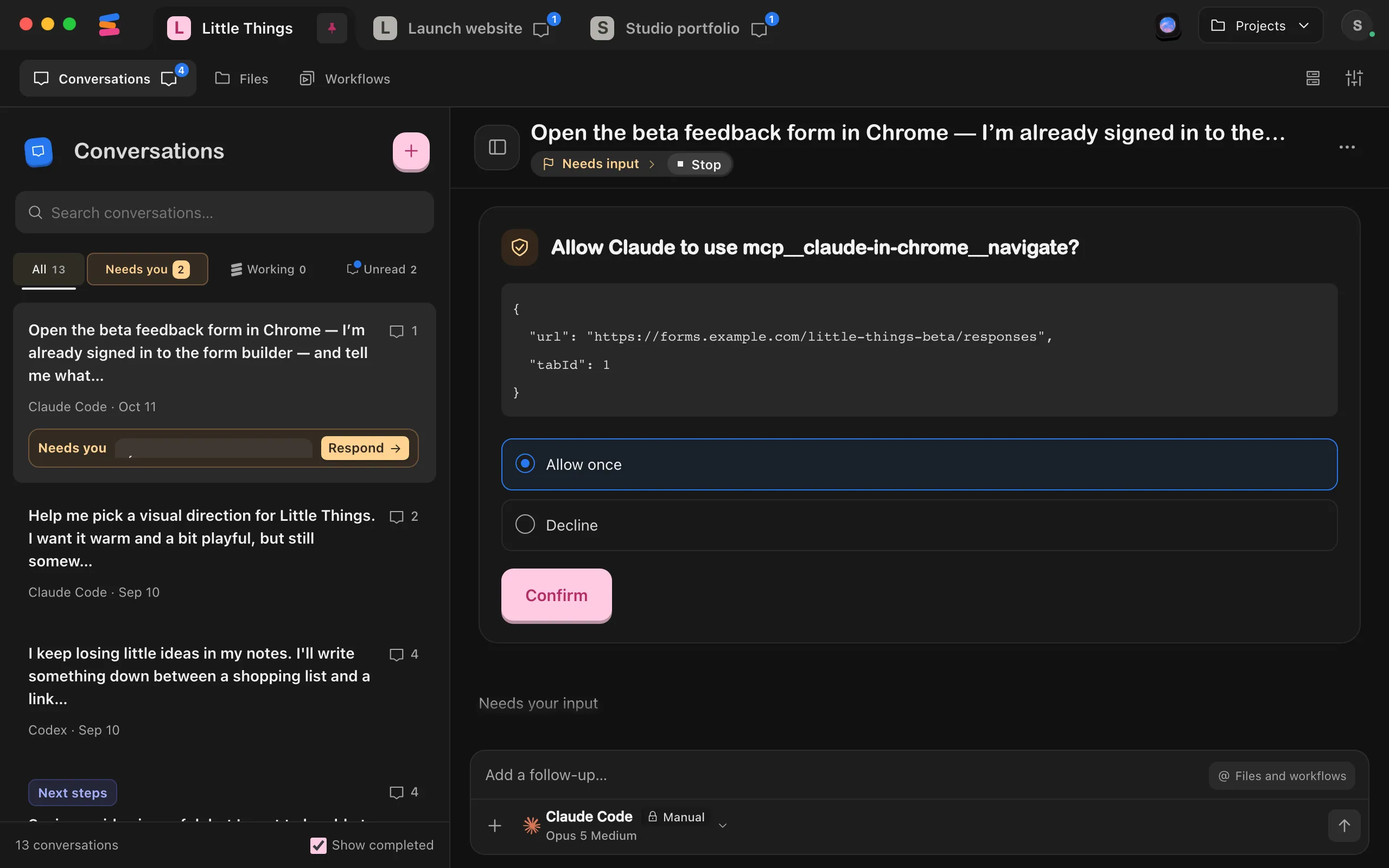The width and height of the screenshot is (1389, 868).
Task: Show All 13 conversations filter
Action: click(x=49, y=269)
